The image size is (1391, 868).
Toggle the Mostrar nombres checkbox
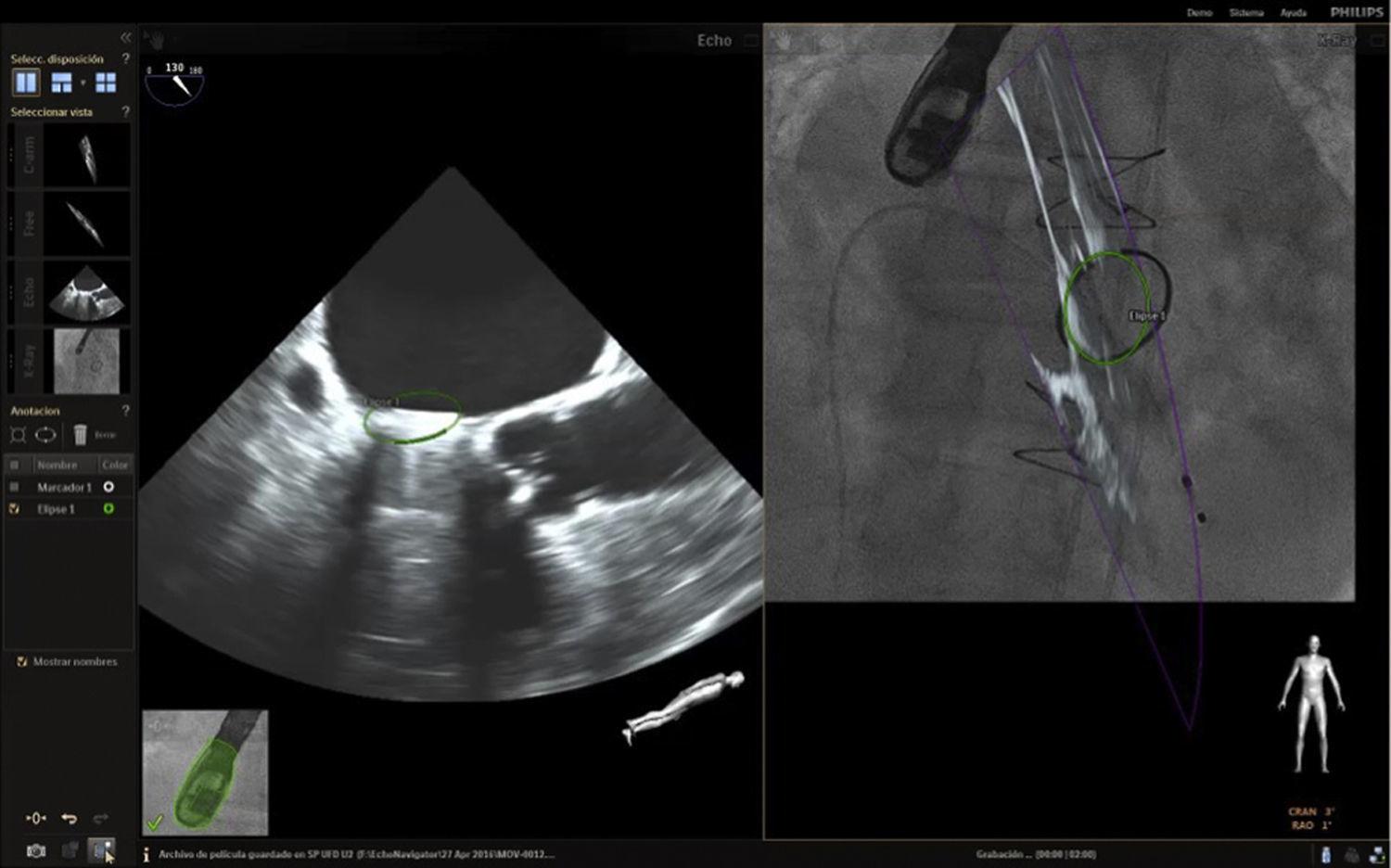(x=22, y=661)
